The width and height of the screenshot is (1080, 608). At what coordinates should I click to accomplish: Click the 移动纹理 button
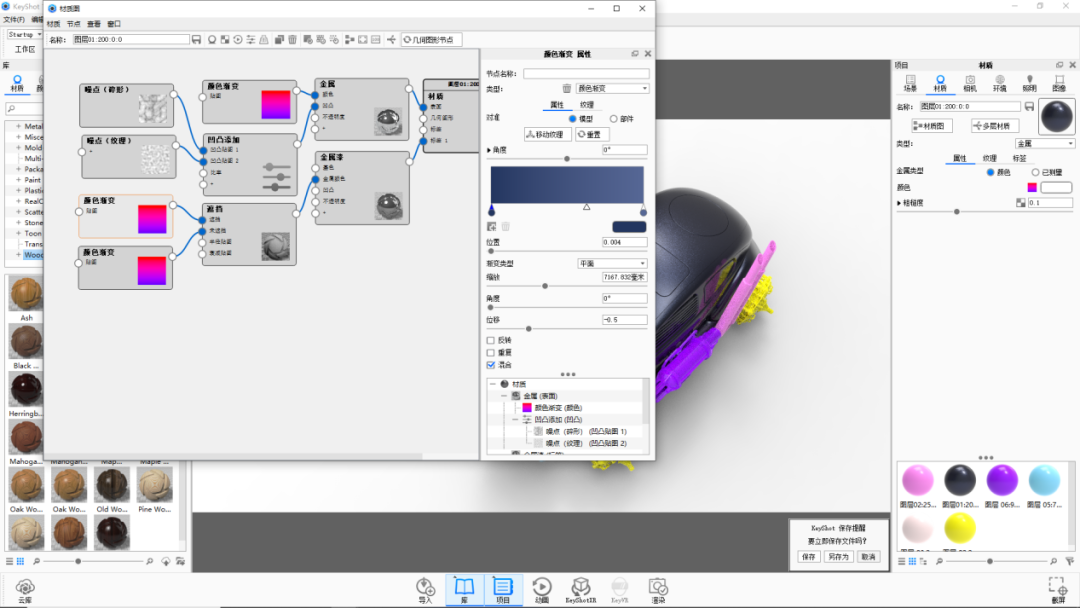[x=547, y=134]
